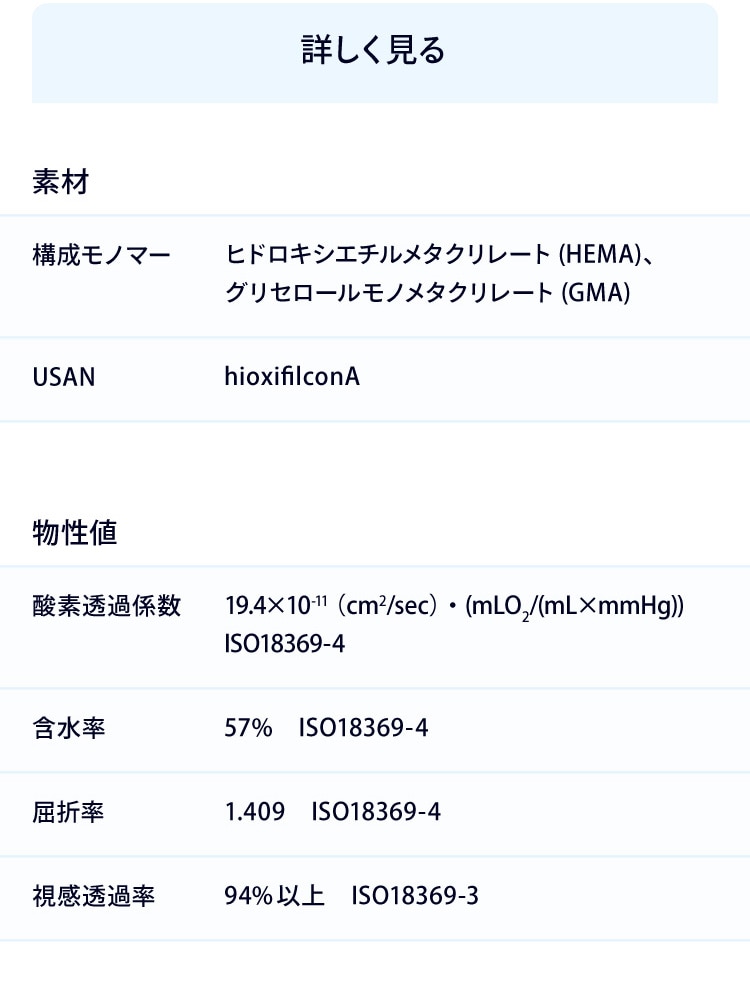Image resolution: width=750 pixels, height=1002 pixels.
Task: Click the 94%以上 transmittance value
Action: [x=275, y=896]
